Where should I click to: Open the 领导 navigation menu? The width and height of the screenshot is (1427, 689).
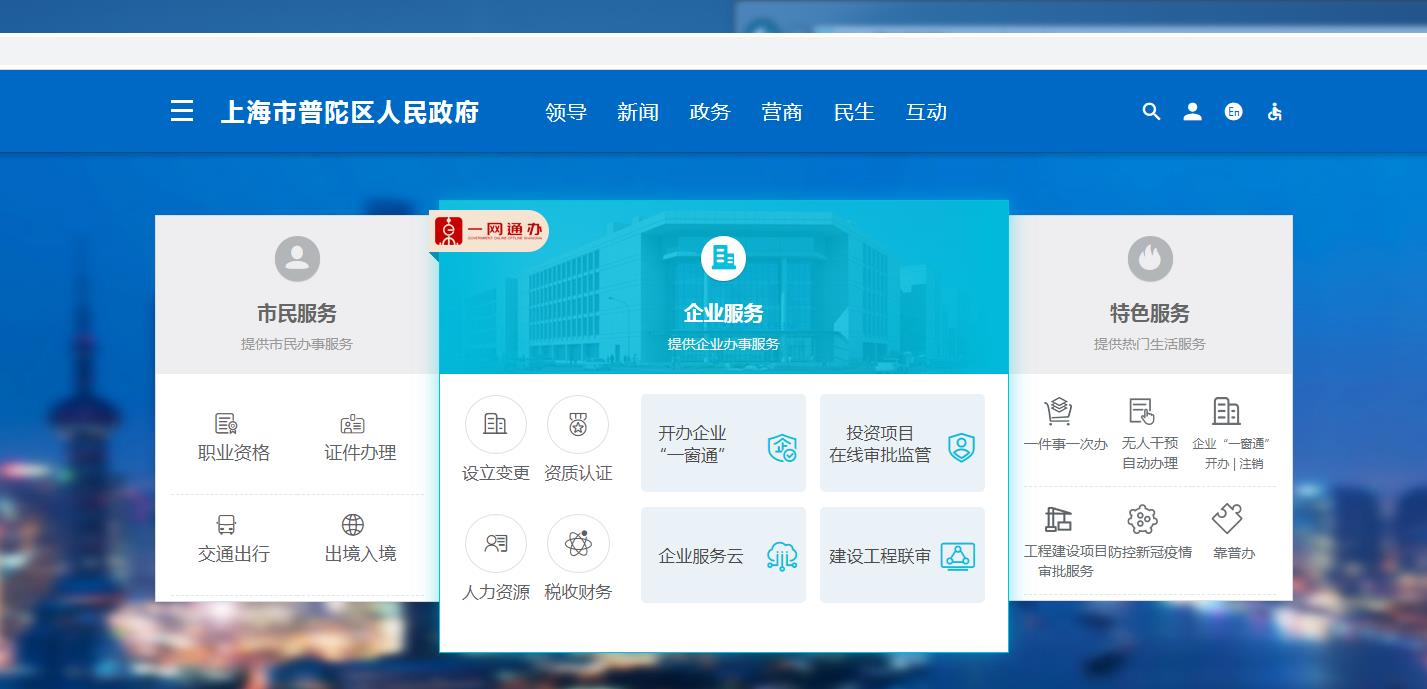click(x=566, y=112)
